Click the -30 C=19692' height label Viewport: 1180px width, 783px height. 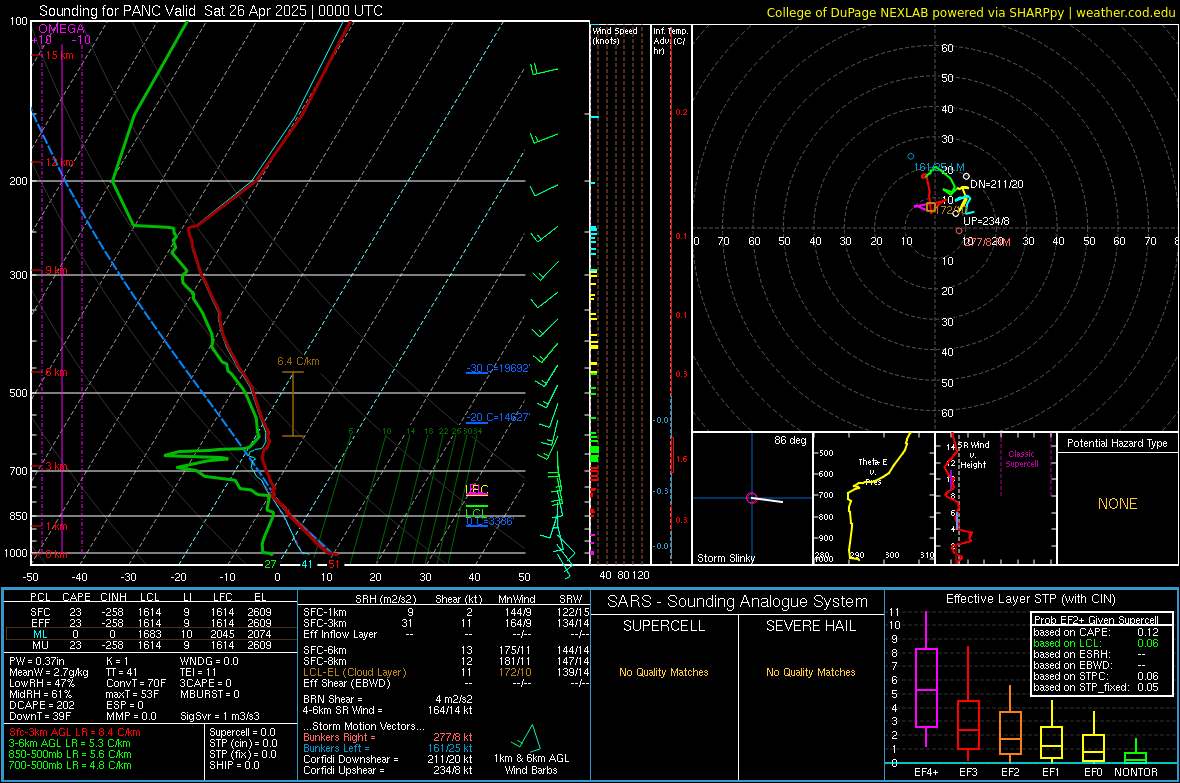[498, 368]
